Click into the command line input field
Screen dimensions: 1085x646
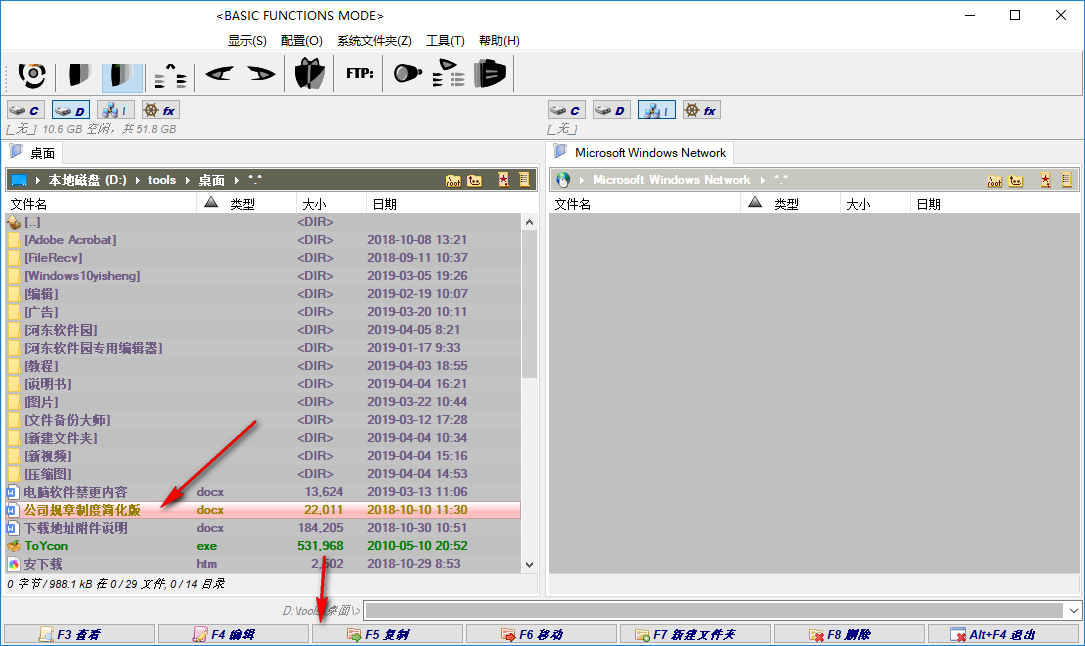point(715,611)
